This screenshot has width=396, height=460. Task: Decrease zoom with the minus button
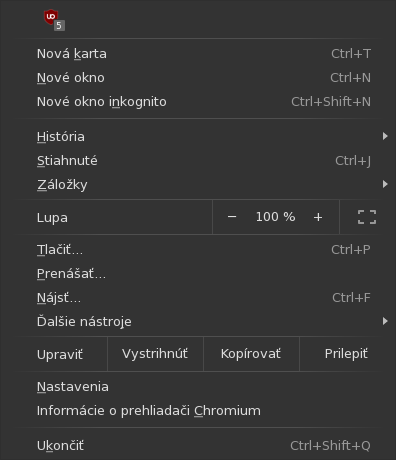tap(232, 217)
